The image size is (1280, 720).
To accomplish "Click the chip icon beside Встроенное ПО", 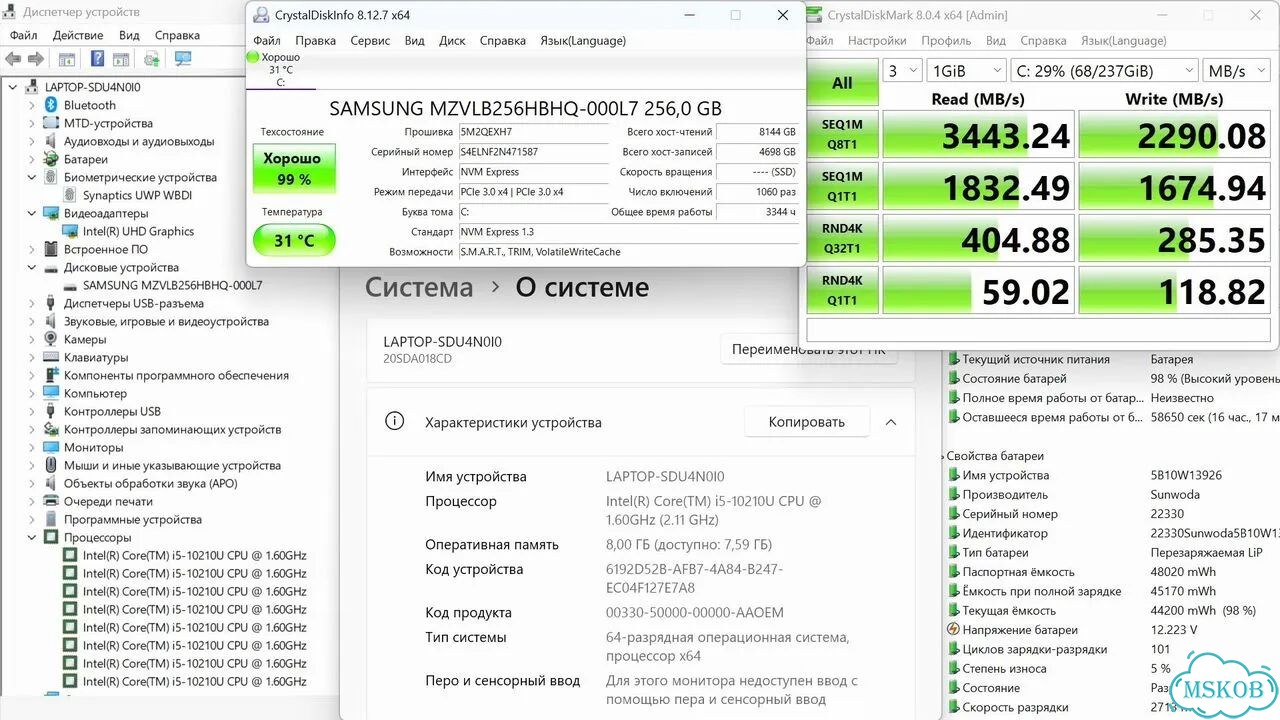I will tap(51, 249).
